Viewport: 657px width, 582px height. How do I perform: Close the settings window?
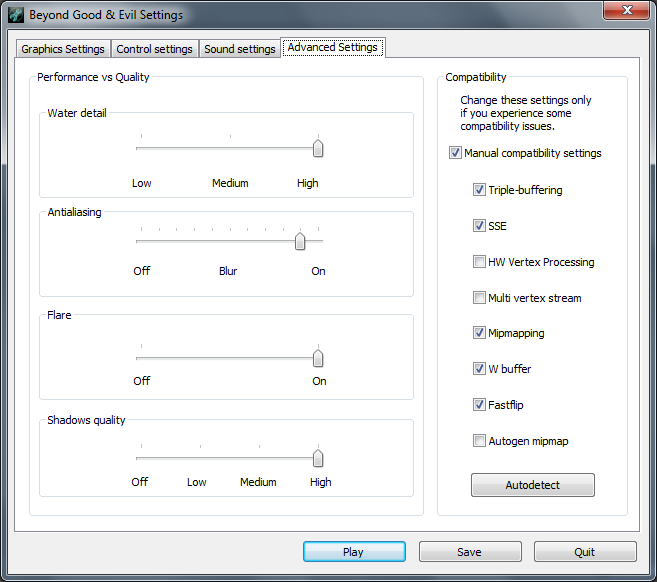point(626,10)
